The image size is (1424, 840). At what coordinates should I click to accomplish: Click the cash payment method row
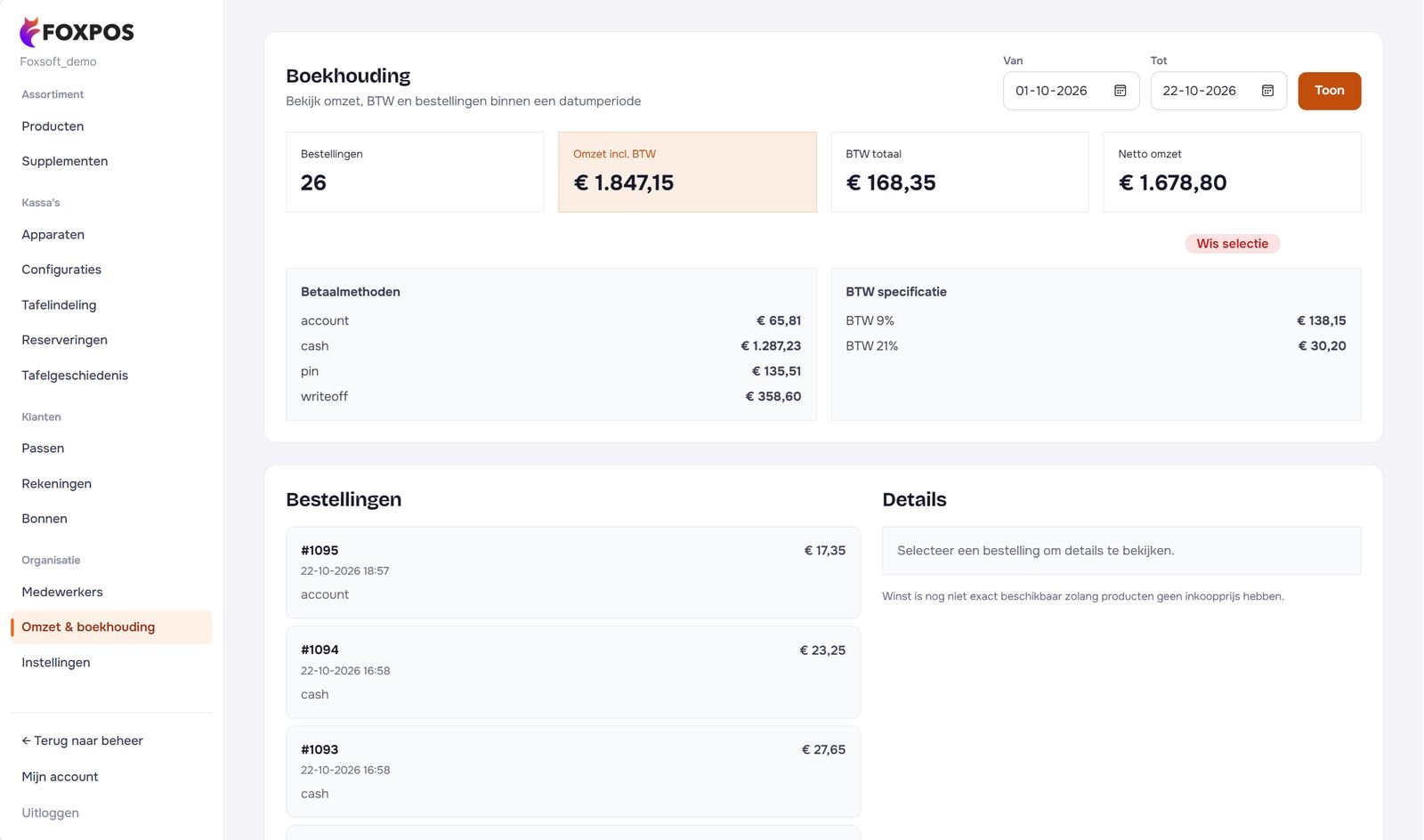pos(551,346)
